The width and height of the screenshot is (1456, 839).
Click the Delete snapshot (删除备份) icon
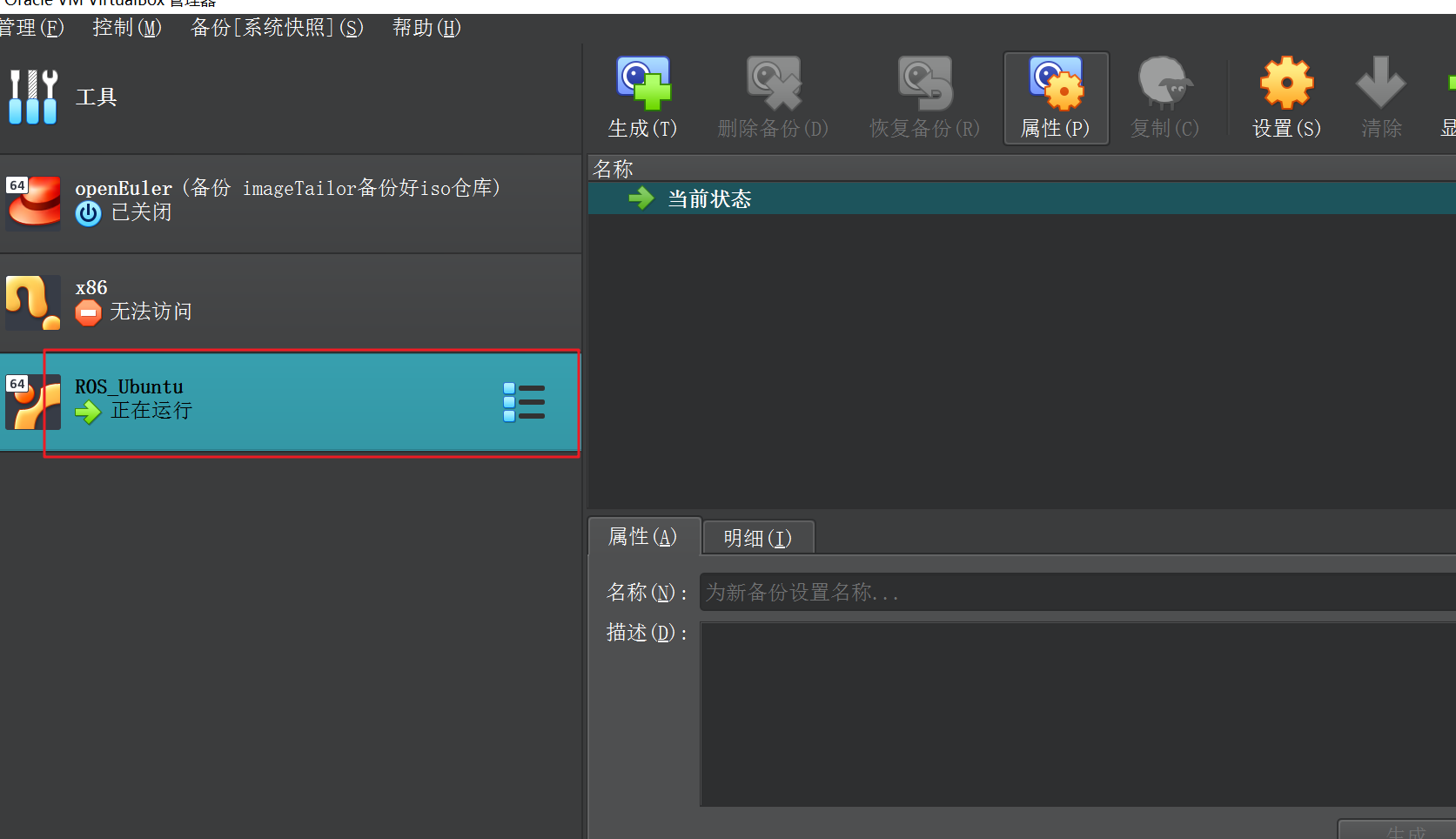coord(773,85)
